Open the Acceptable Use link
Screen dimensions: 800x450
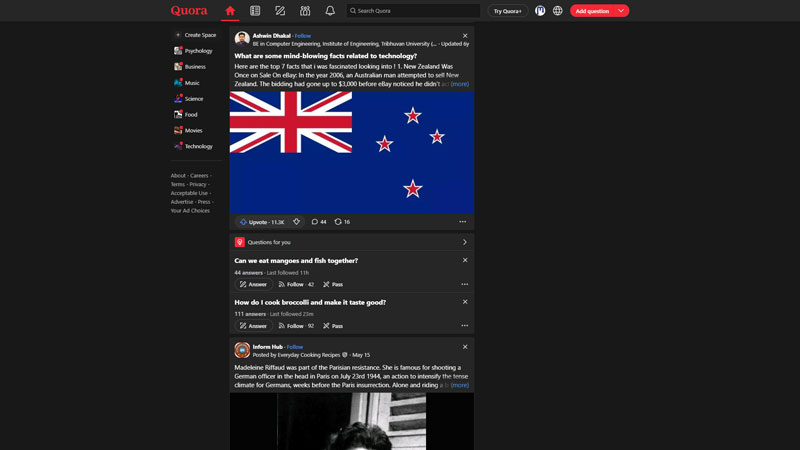point(189,193)
